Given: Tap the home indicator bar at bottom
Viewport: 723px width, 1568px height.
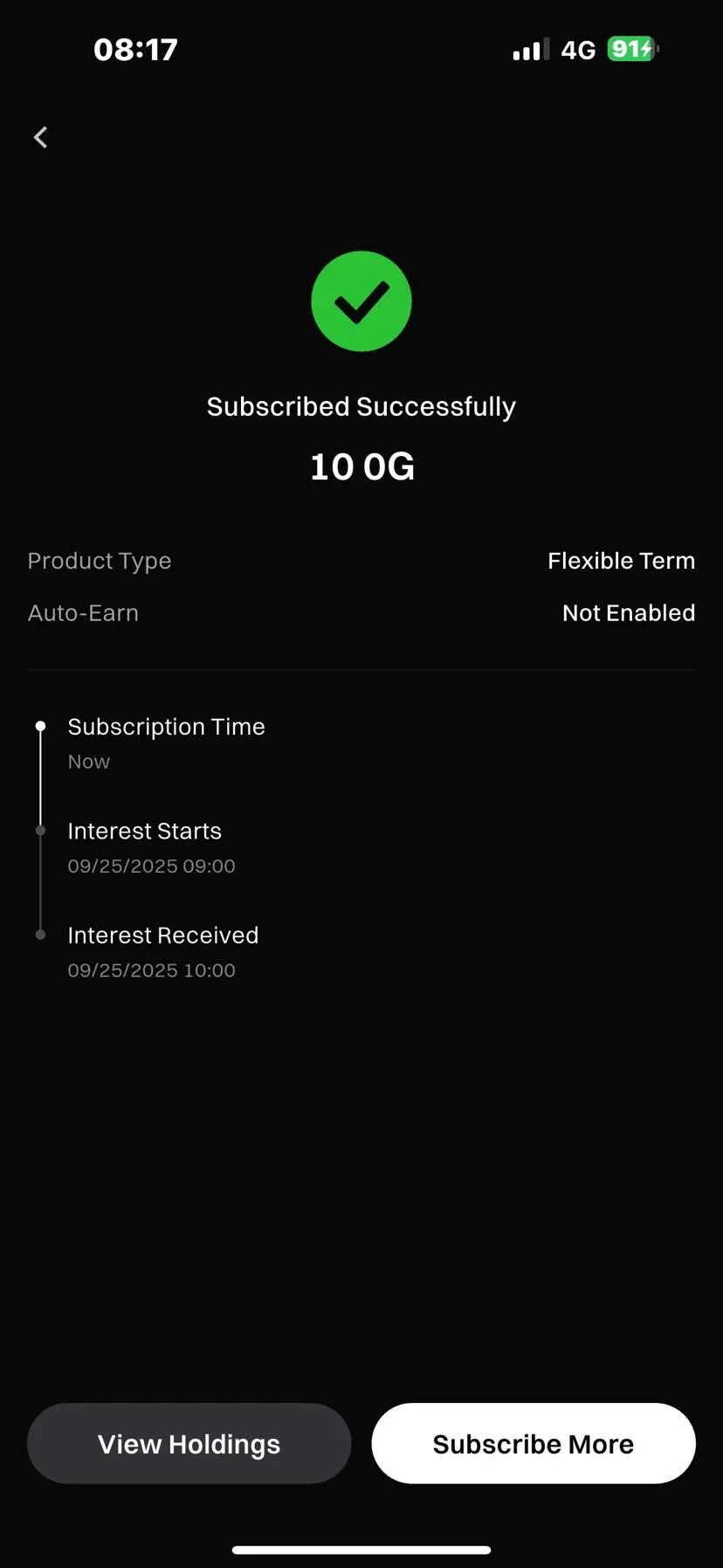Looking at the screenshot, I should 361,1551.
